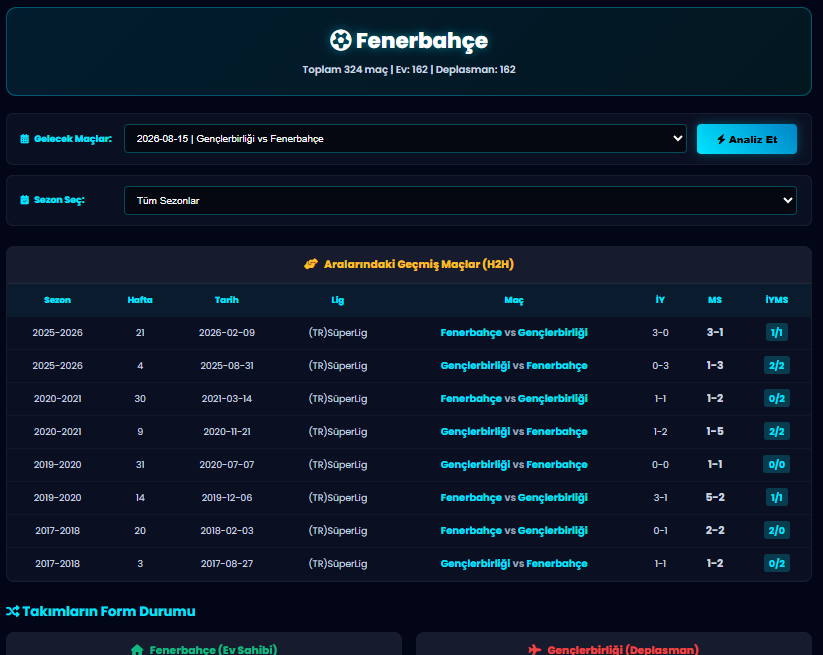
Task: Click the date cell 2025-08-31
Action: 227,366
